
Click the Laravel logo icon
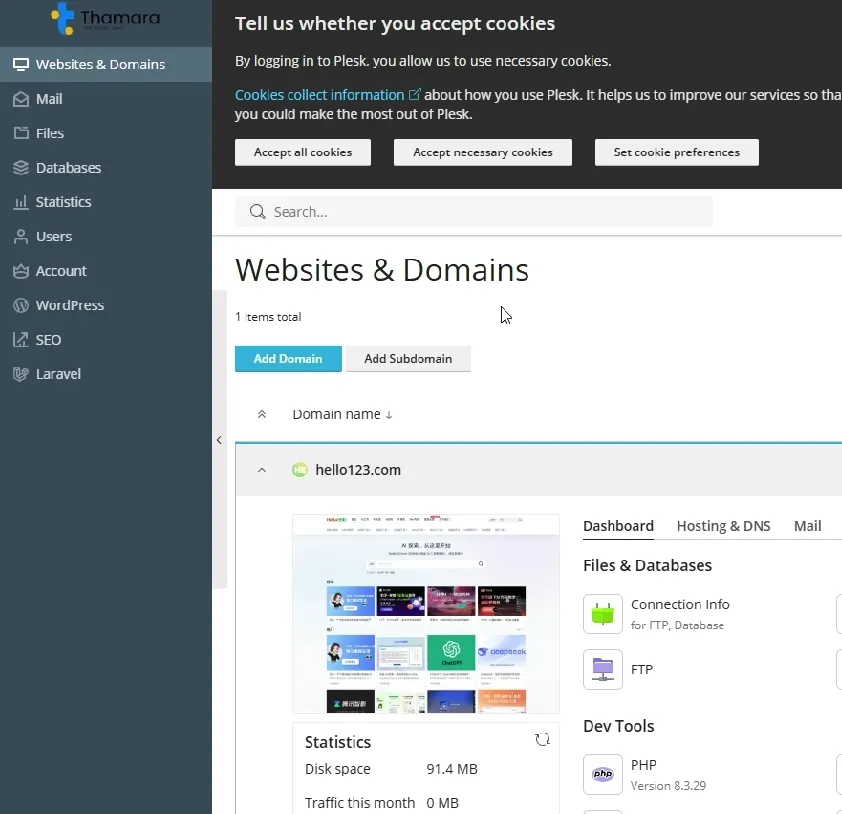click(x=21, y=374)
